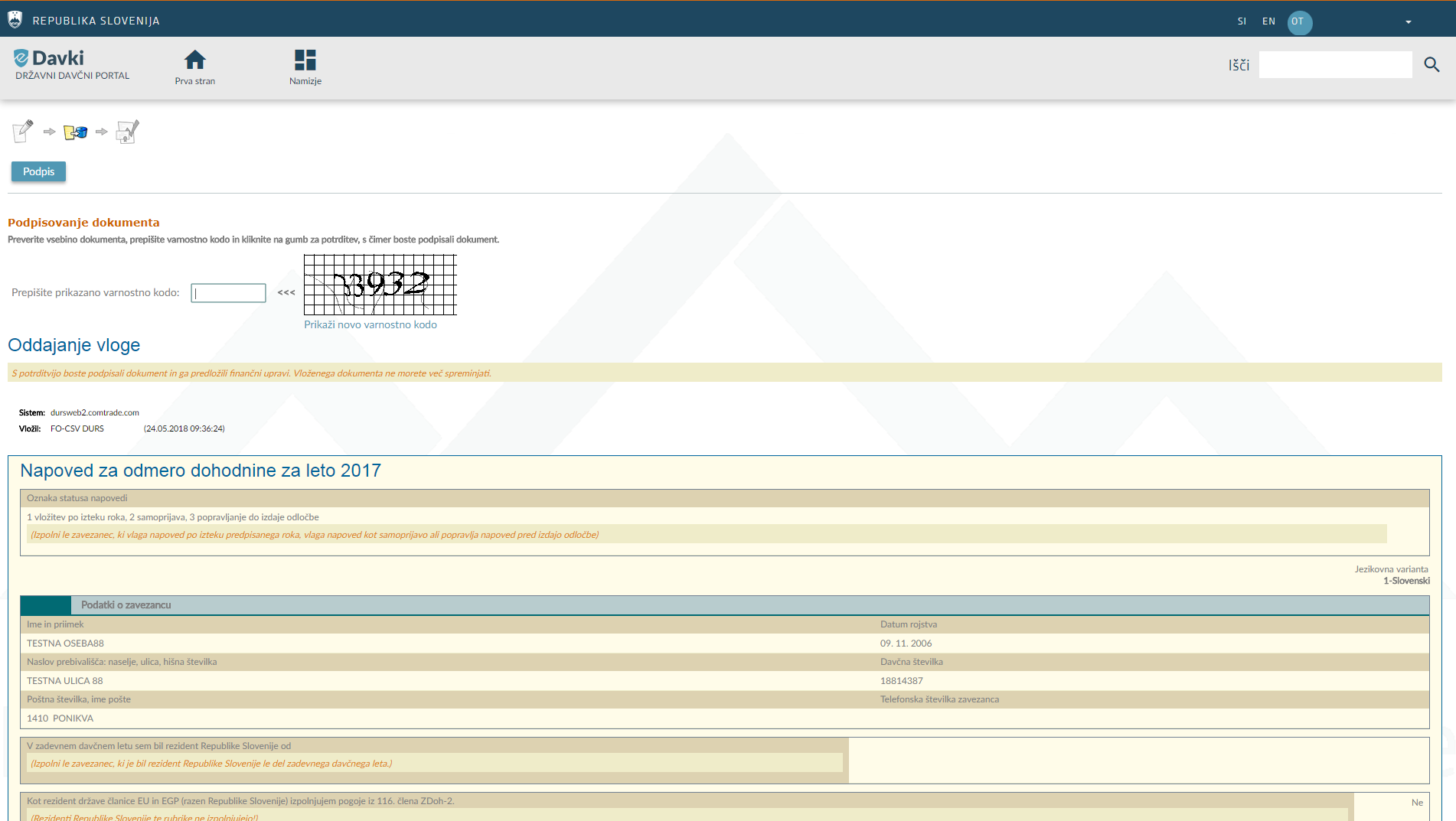This screenshot has height=821, width=1456.
Task: Click the magnifier search icon
Action: pos(1432,65)
